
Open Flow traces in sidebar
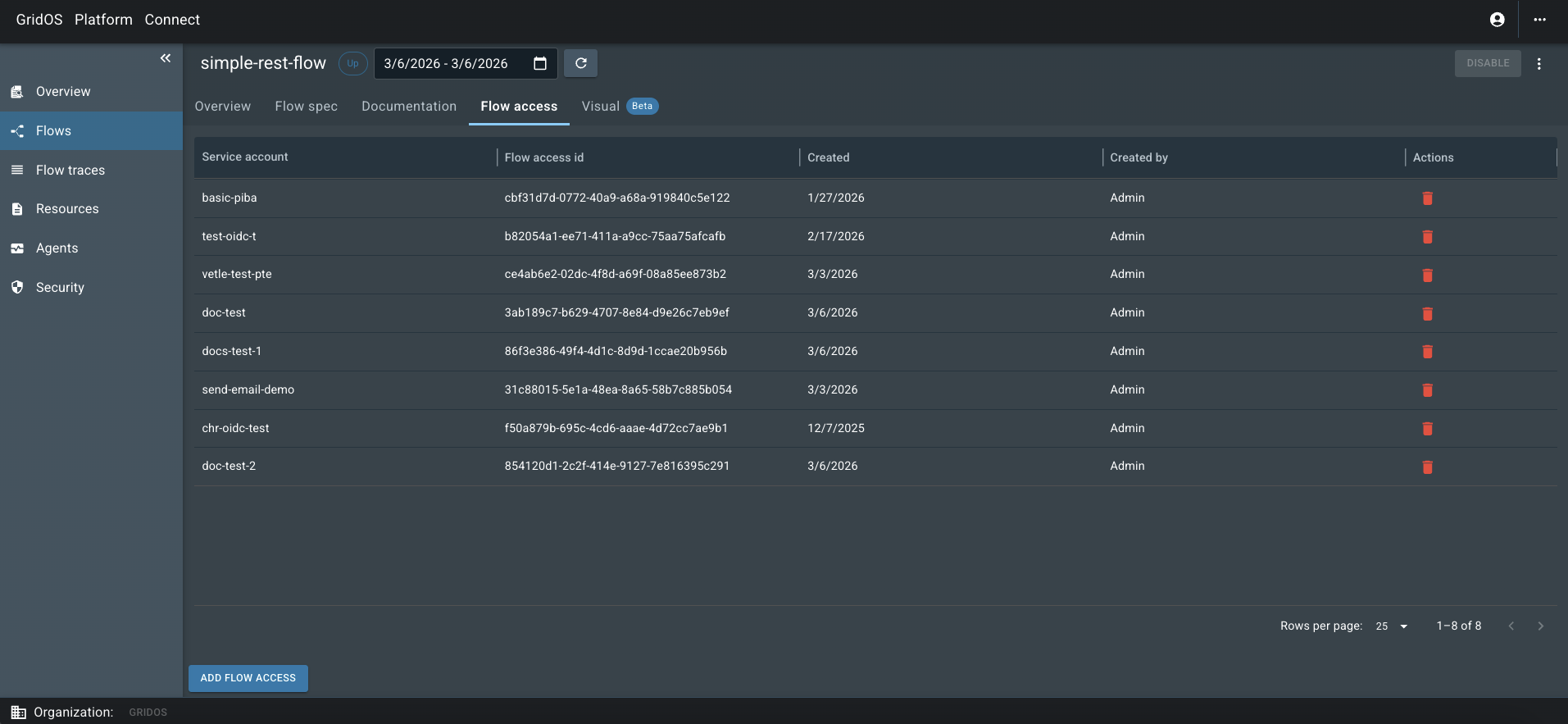[x=91, y=170]
